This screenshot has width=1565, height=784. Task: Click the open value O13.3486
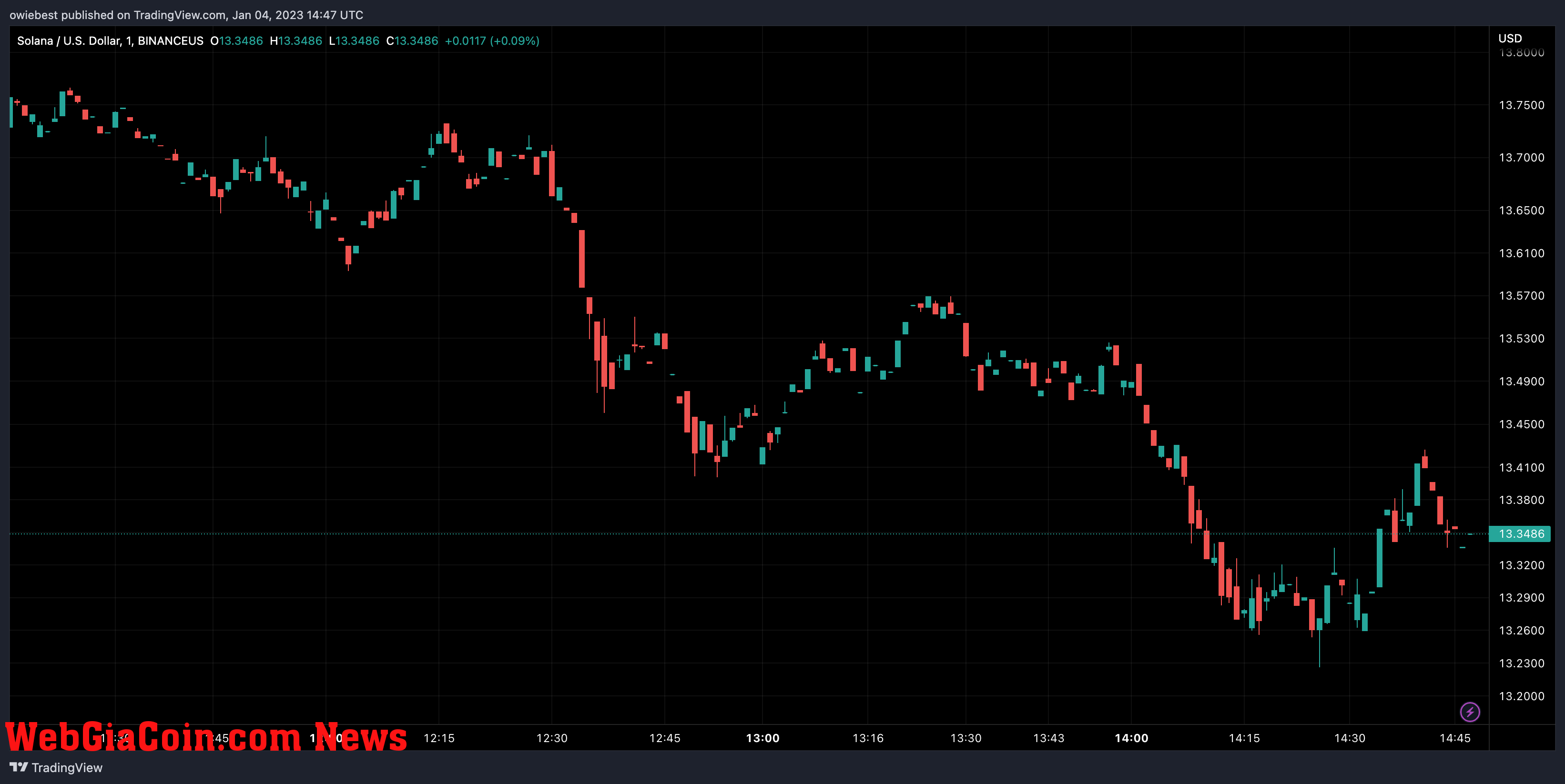pyautogui.click(x=236, y=40)
